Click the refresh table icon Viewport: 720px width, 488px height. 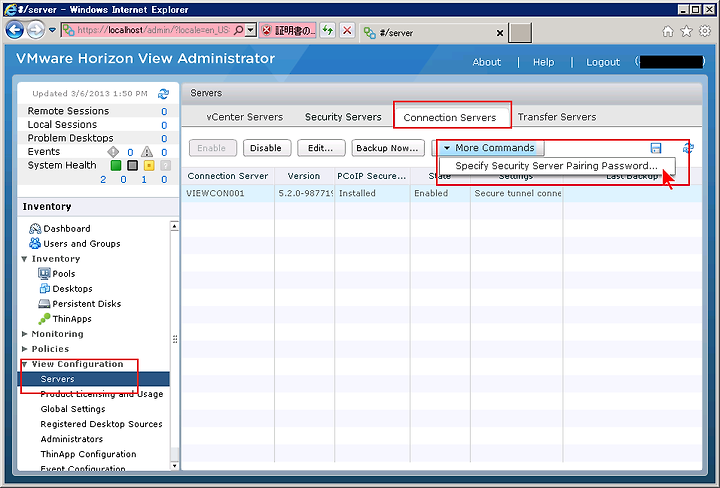(x=687, y=148)
